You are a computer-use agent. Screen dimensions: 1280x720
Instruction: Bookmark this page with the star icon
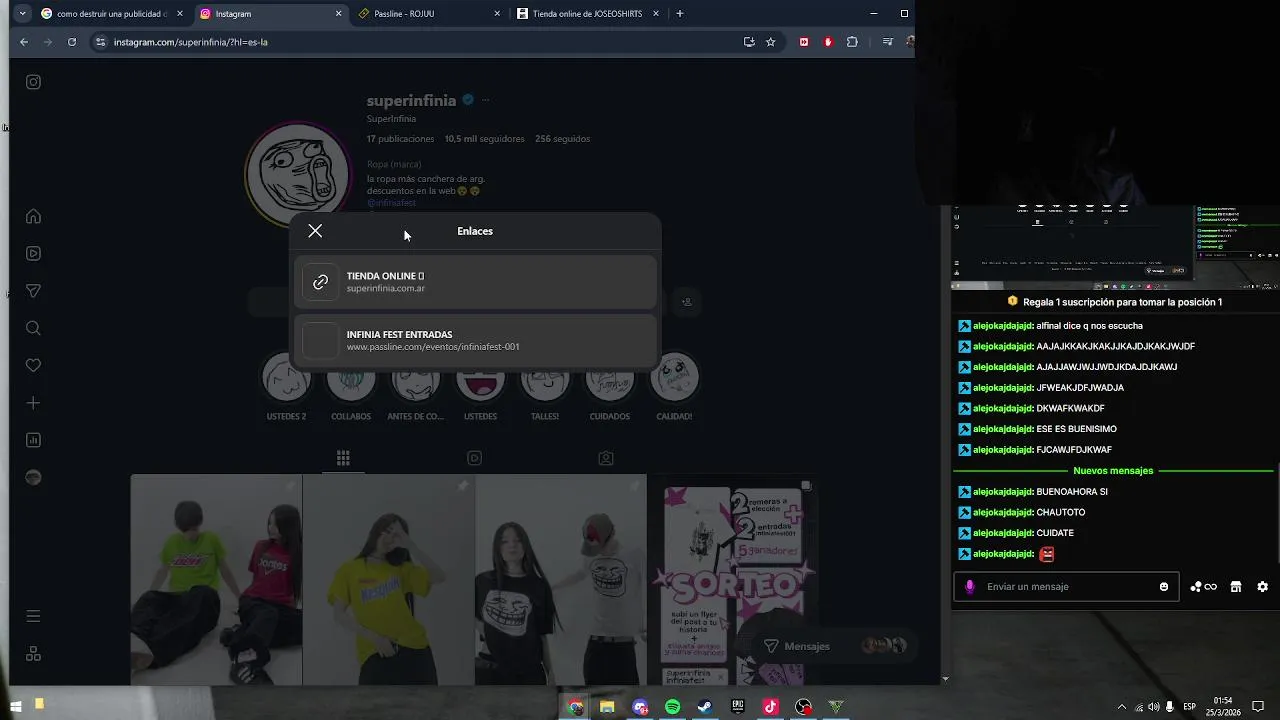tap(771, 42)
